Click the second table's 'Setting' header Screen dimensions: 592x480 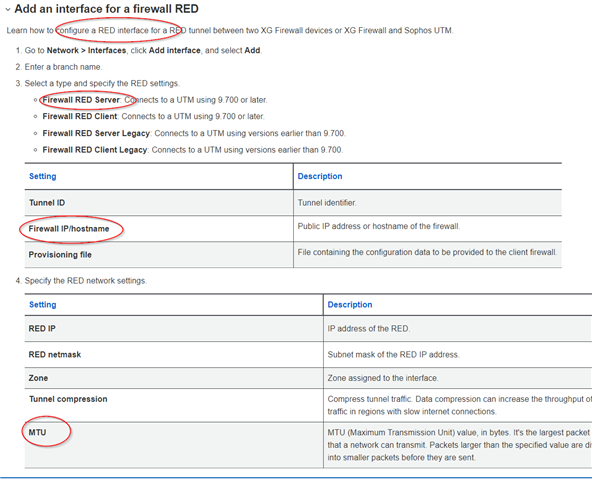tap(43, 305)
